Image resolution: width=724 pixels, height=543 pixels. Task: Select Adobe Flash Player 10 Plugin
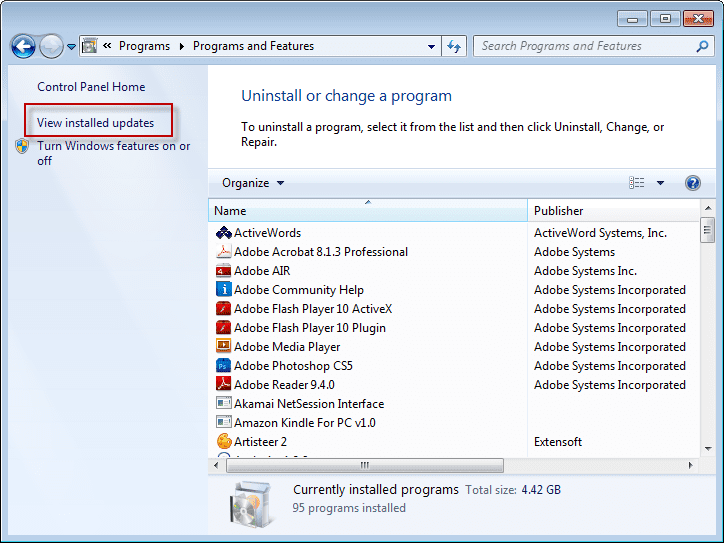(x=310, y=328)
